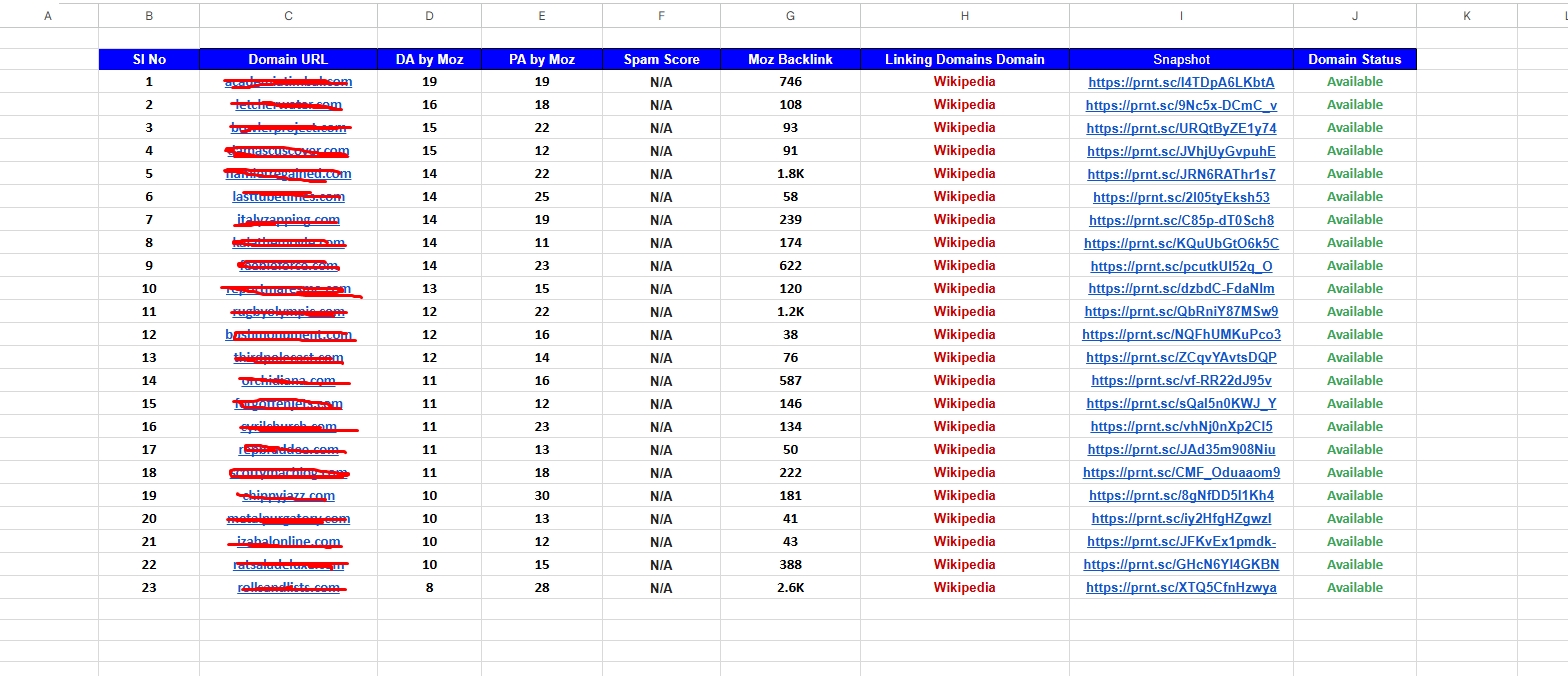Open snapshot link prnt.sc/sQaI5n0KWJ_Y
This screenshot has width=1568, height=676.
(1181, 403)
